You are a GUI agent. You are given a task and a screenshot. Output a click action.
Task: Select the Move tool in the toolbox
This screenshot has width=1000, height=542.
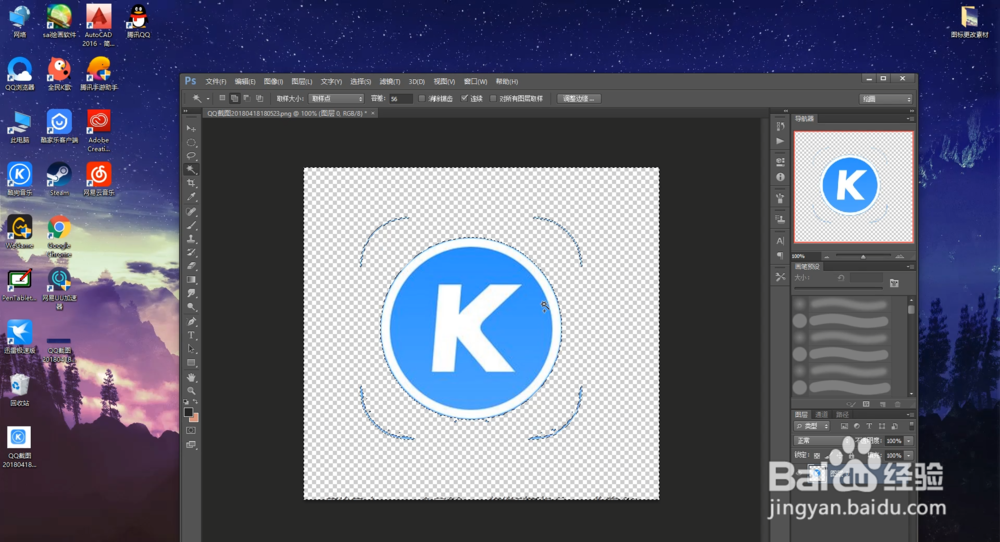click(x=191, y=129)
